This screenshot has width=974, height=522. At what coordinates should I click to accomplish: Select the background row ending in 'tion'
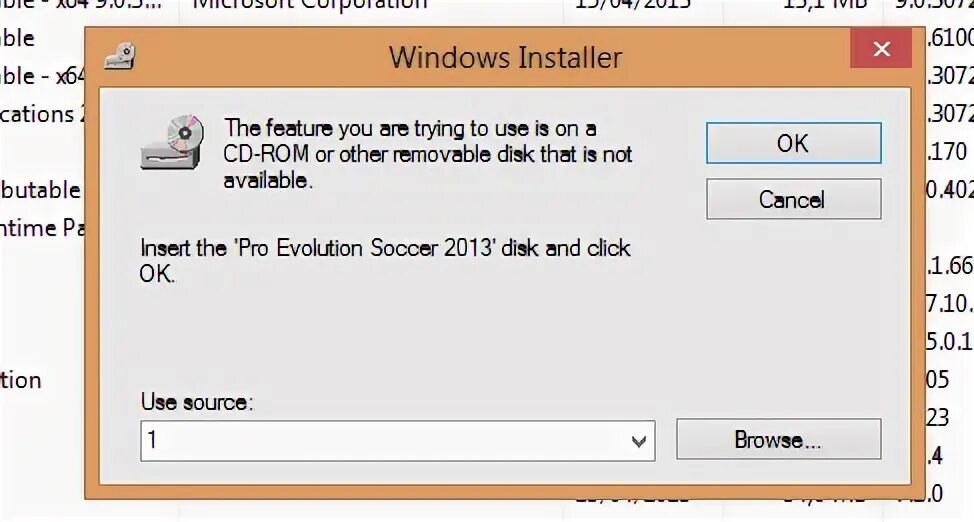click(x=20, y=380)
